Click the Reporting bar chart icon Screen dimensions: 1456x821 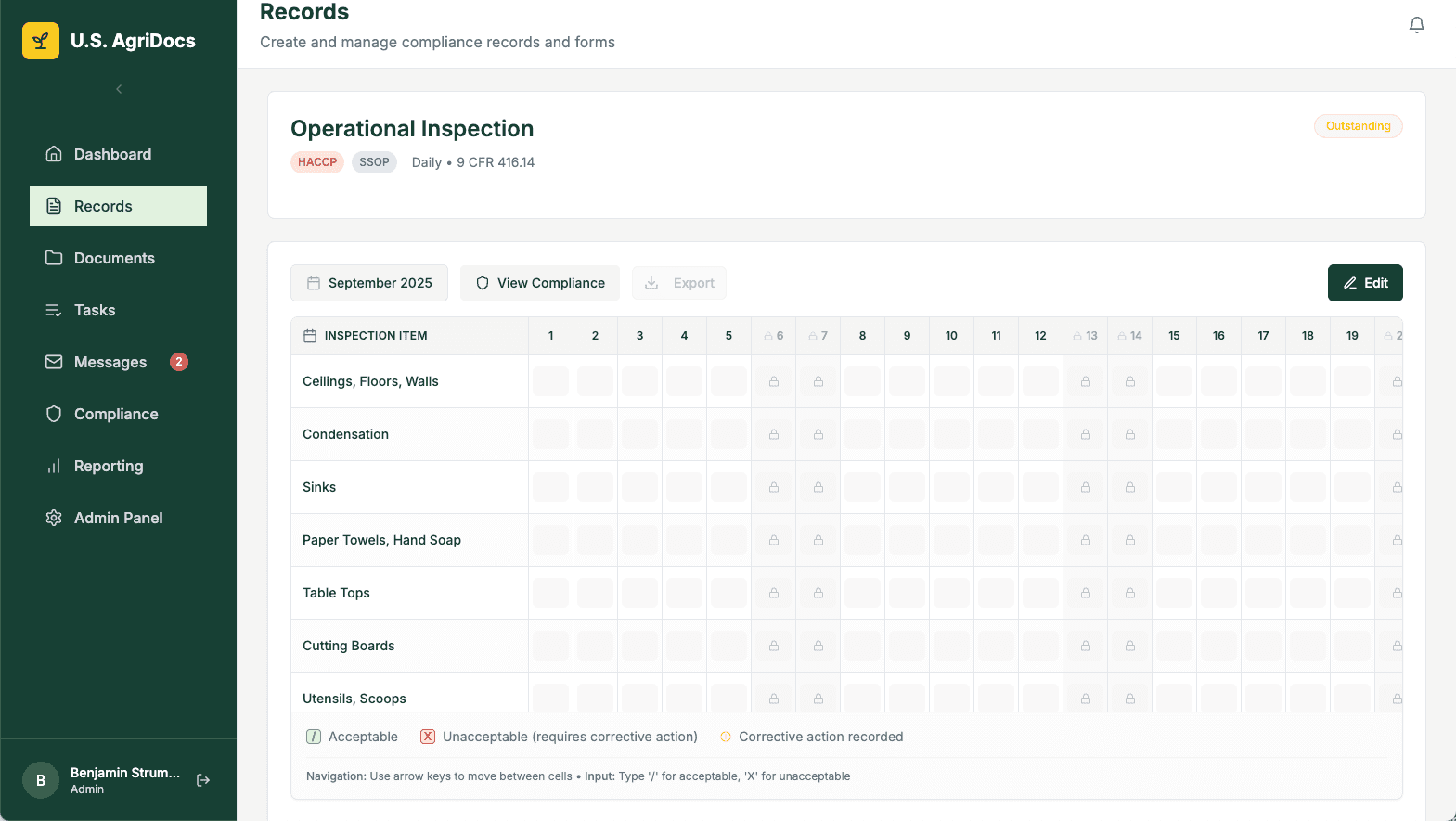(54, 466)
